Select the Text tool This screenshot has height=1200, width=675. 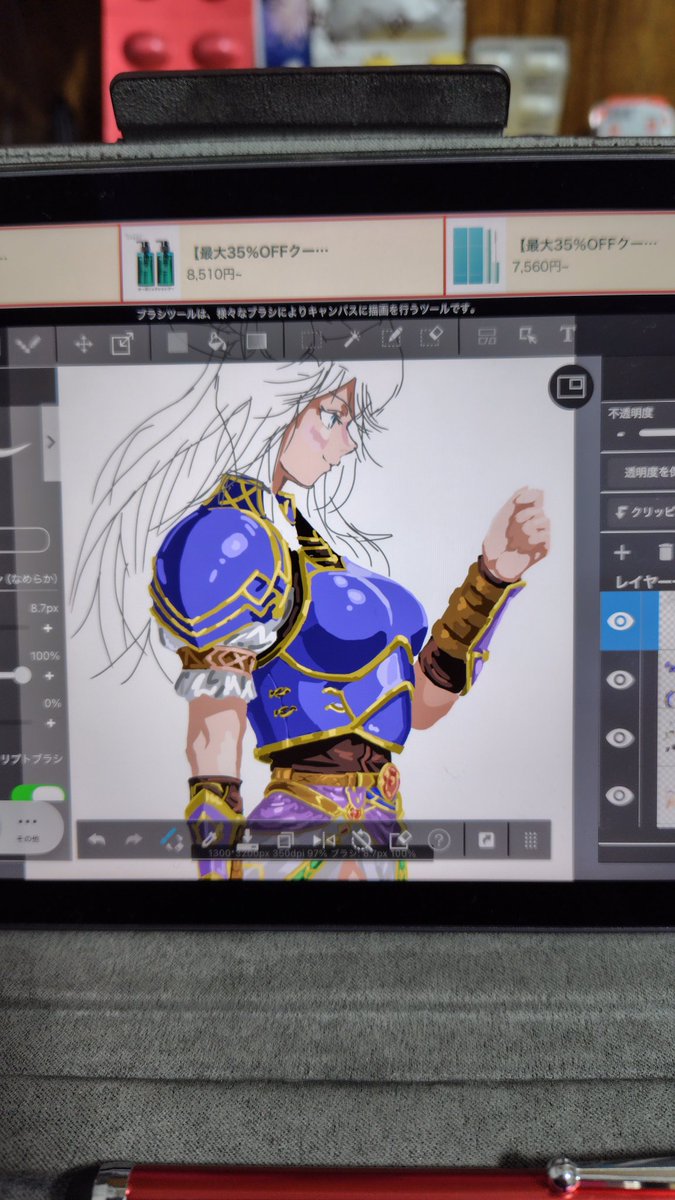pyautogui.click(x=567, y=334)
